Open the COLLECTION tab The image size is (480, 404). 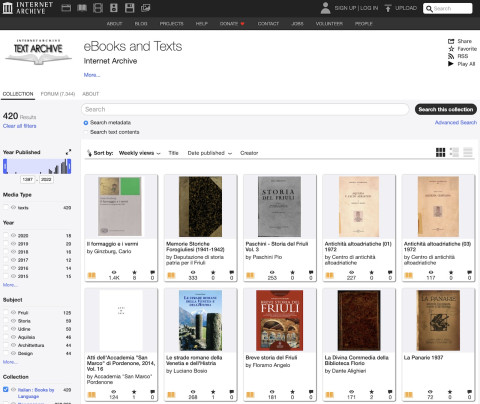click(x=18, y=94)
